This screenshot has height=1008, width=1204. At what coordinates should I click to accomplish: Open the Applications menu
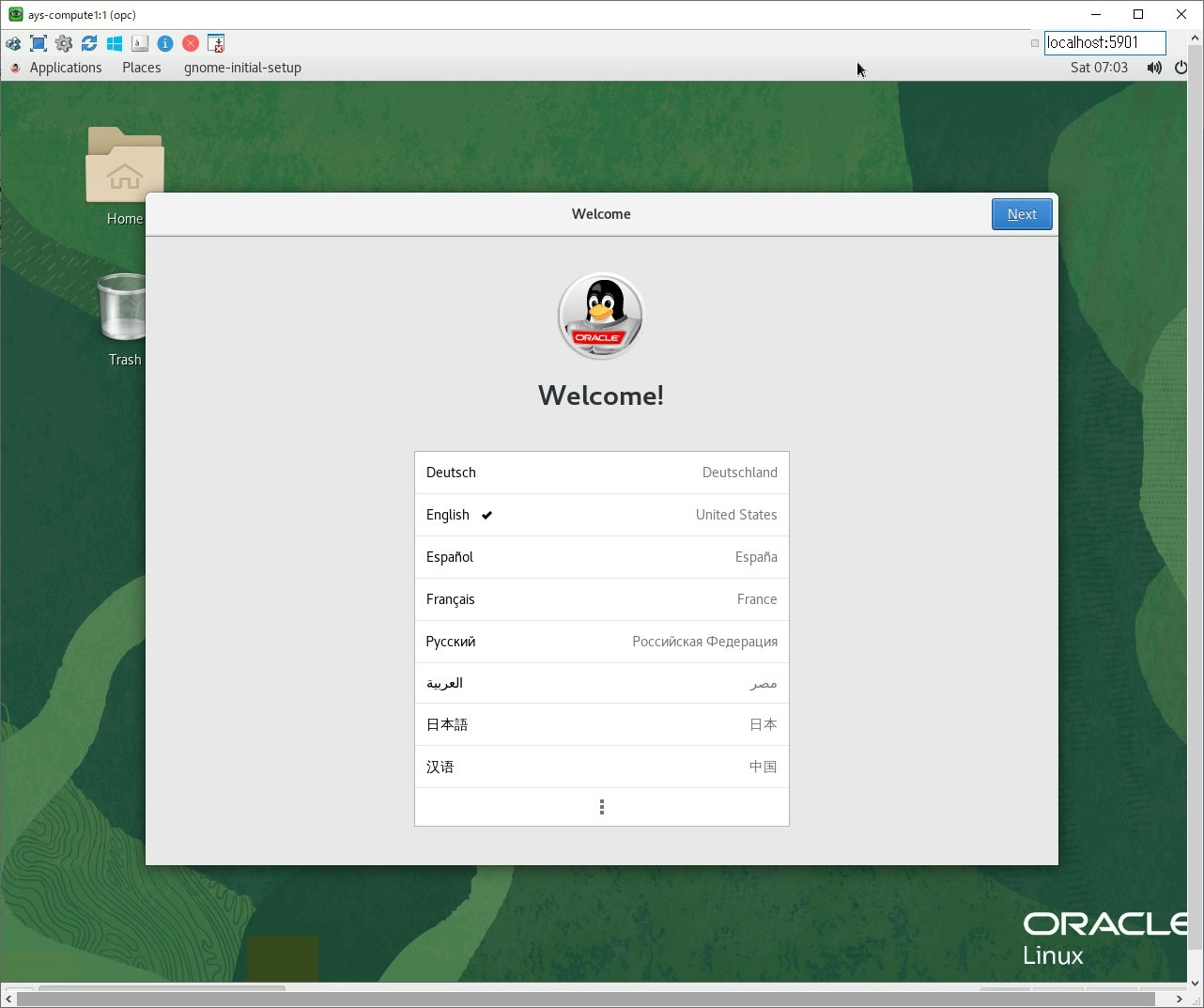(x=66, y=68)
